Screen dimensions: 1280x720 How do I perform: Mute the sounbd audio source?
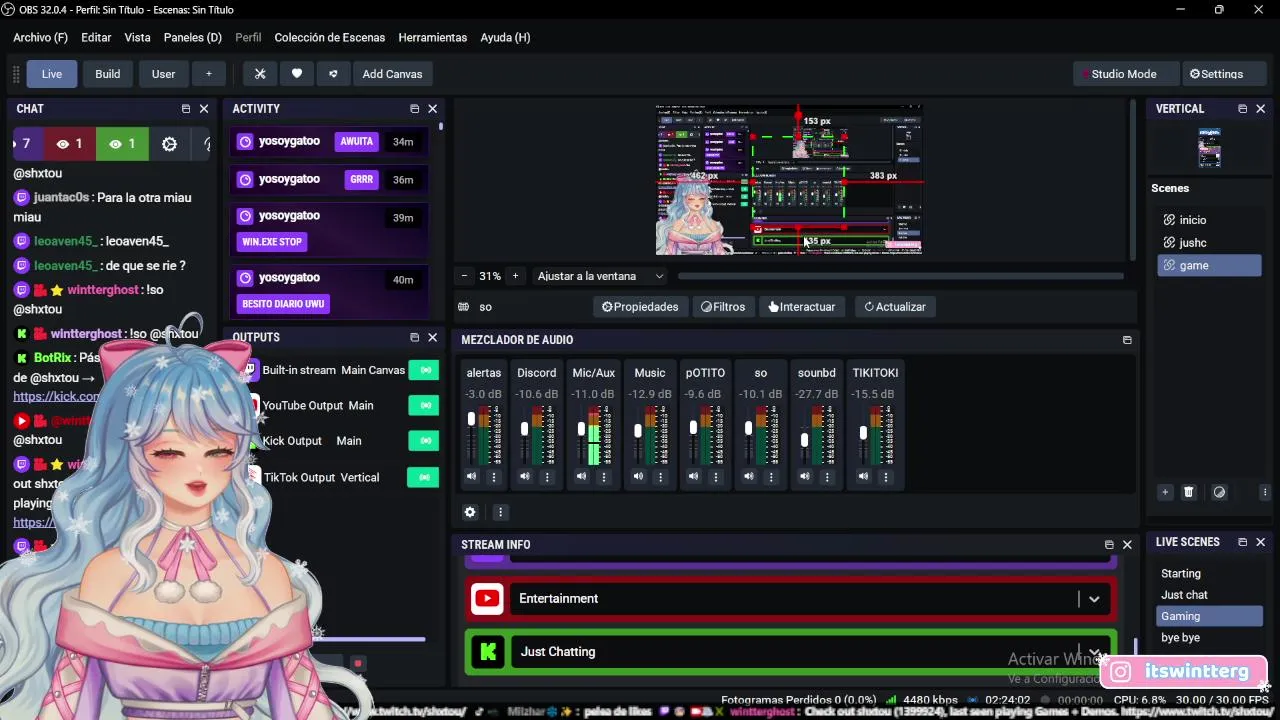805,477
